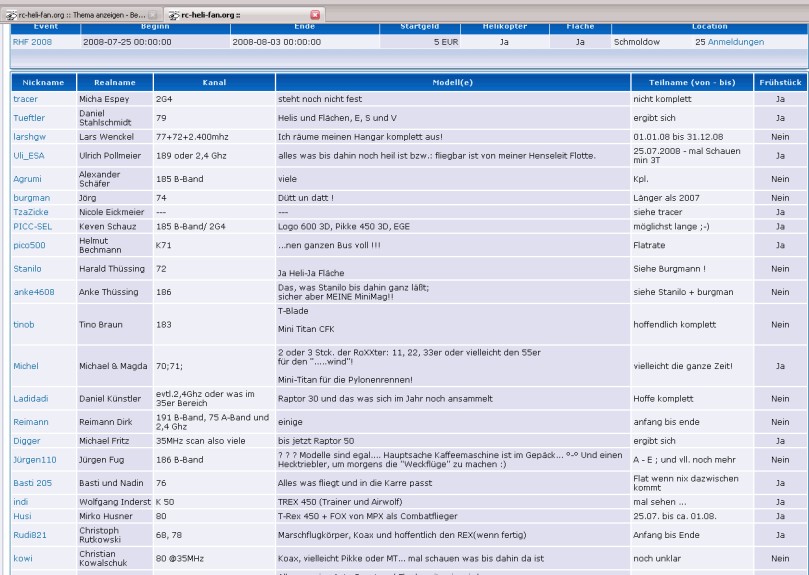The height and width of the screenshot is (575, 809).
Task: Open indi user profile
Action: coord(21,502)
